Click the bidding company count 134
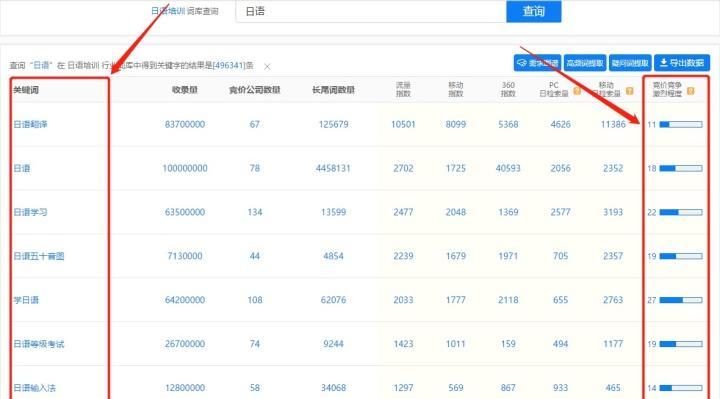 (x=254, y=212)
